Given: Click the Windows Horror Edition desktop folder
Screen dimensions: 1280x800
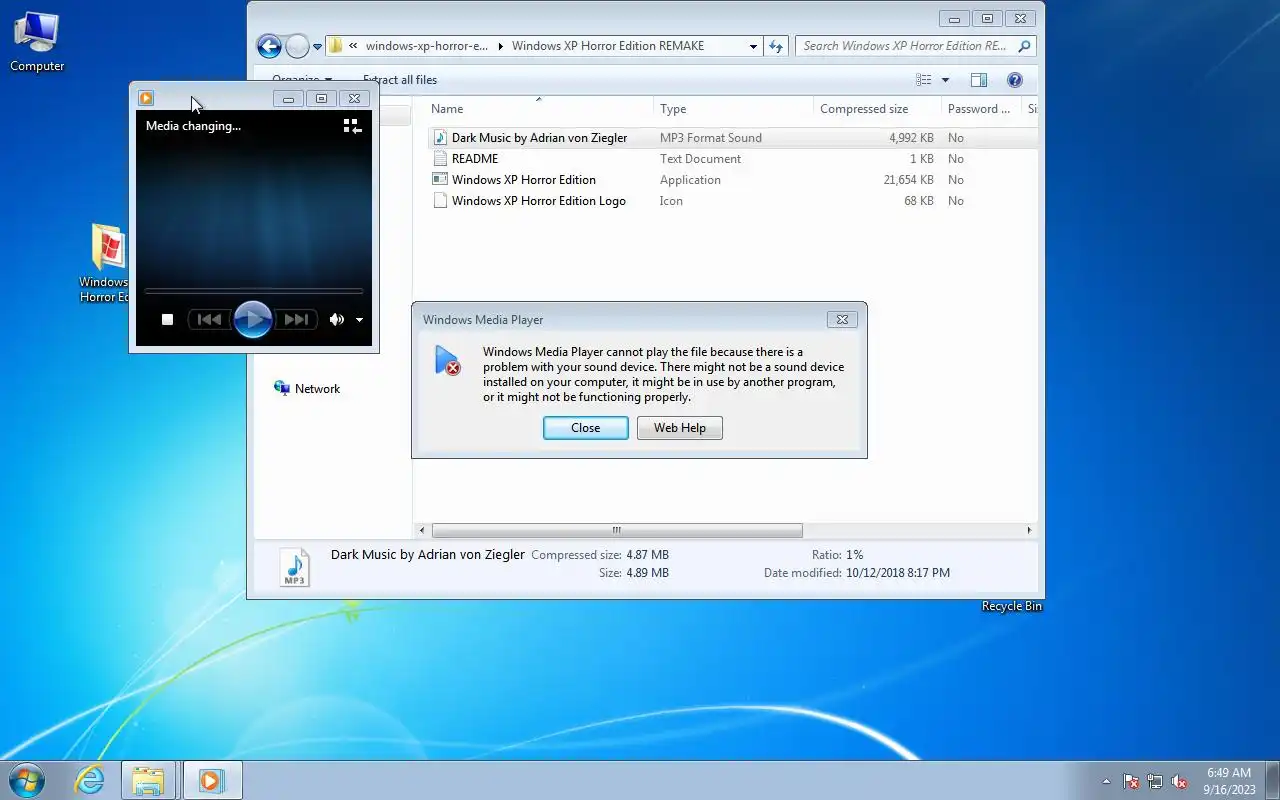Looking at the screenshot, I should [105, 263].
